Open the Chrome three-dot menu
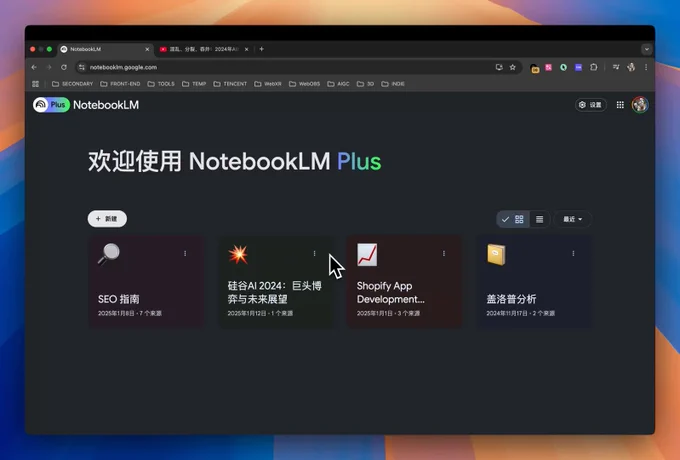The height and width of the screenshot is (460, 680). coord(646,67)
